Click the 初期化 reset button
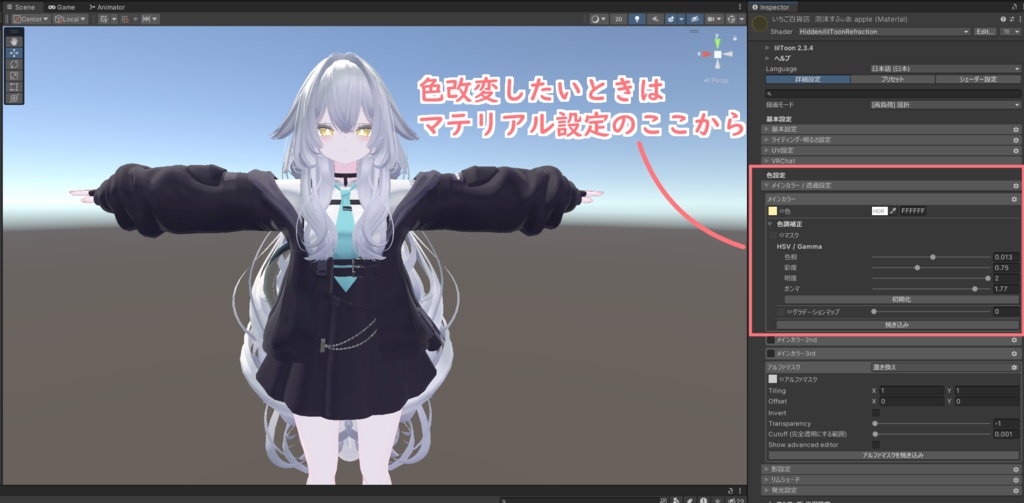 (x=901, y=299)
